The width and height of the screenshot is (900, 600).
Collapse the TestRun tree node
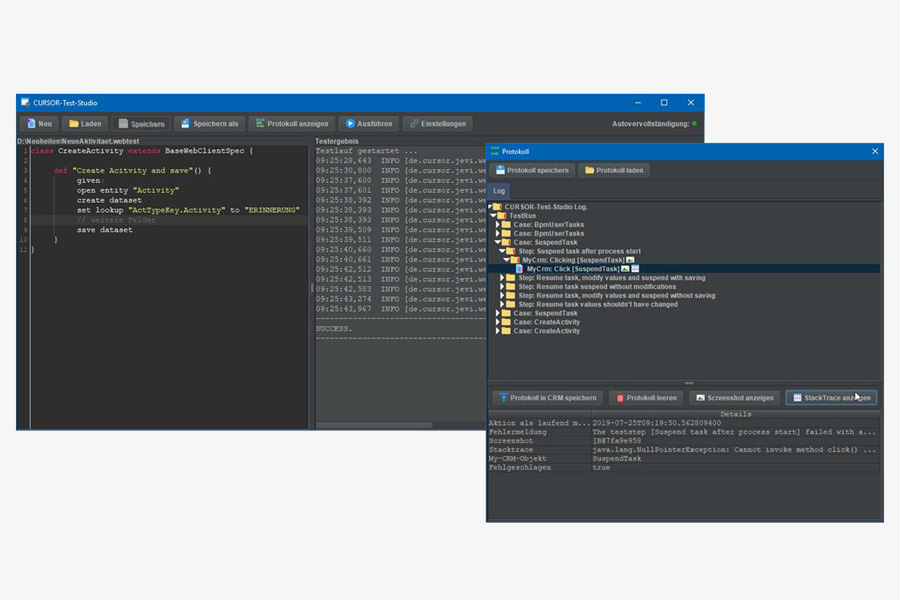494,216
